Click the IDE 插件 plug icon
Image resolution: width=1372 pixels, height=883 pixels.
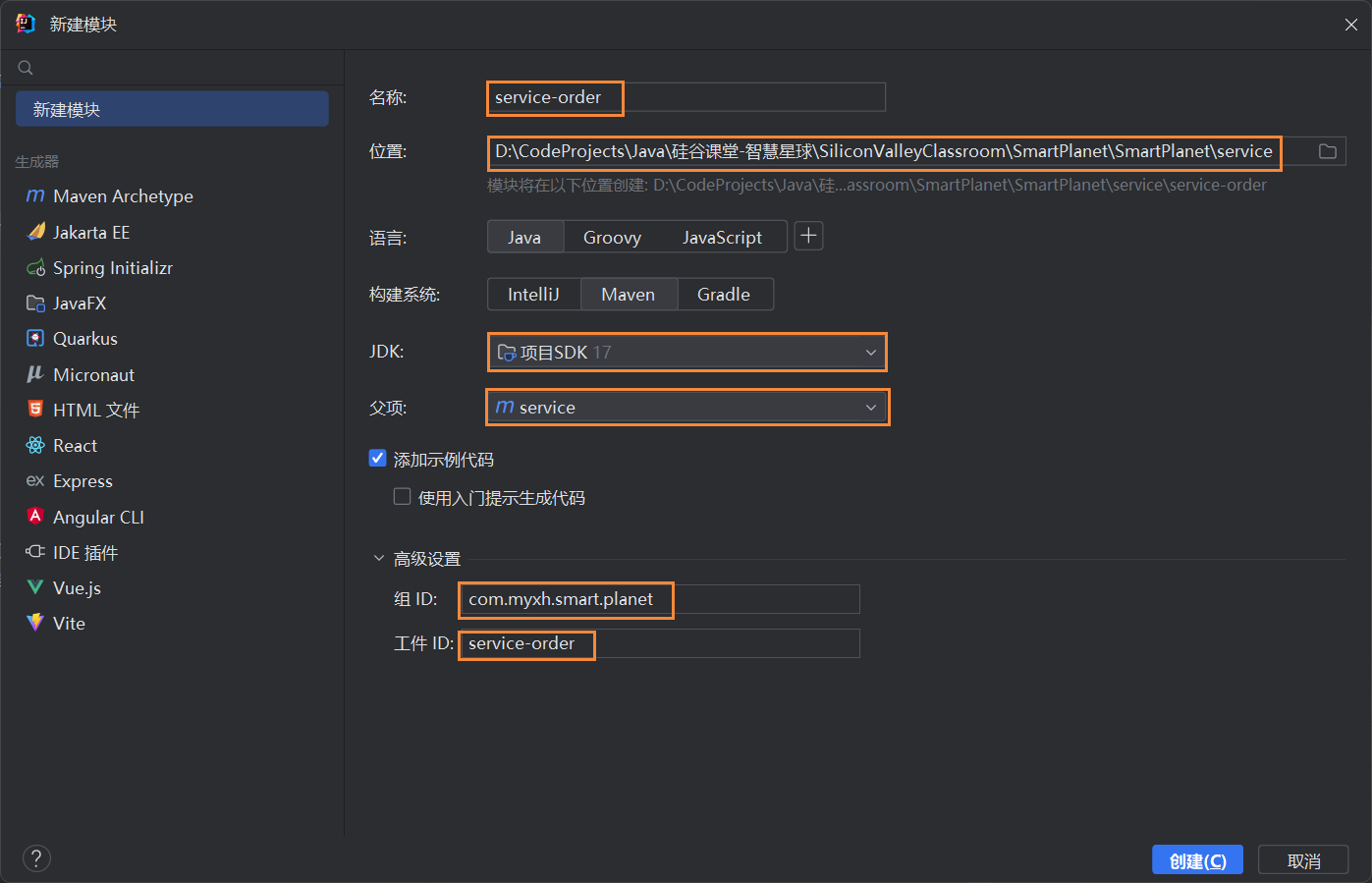click(x=35, y=552)
